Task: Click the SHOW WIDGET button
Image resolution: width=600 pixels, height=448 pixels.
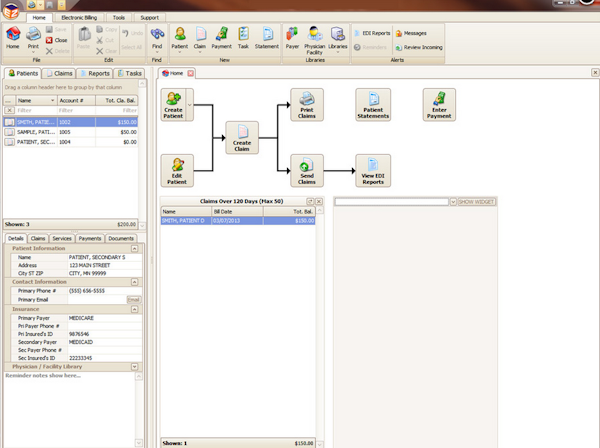Action: 476,202
